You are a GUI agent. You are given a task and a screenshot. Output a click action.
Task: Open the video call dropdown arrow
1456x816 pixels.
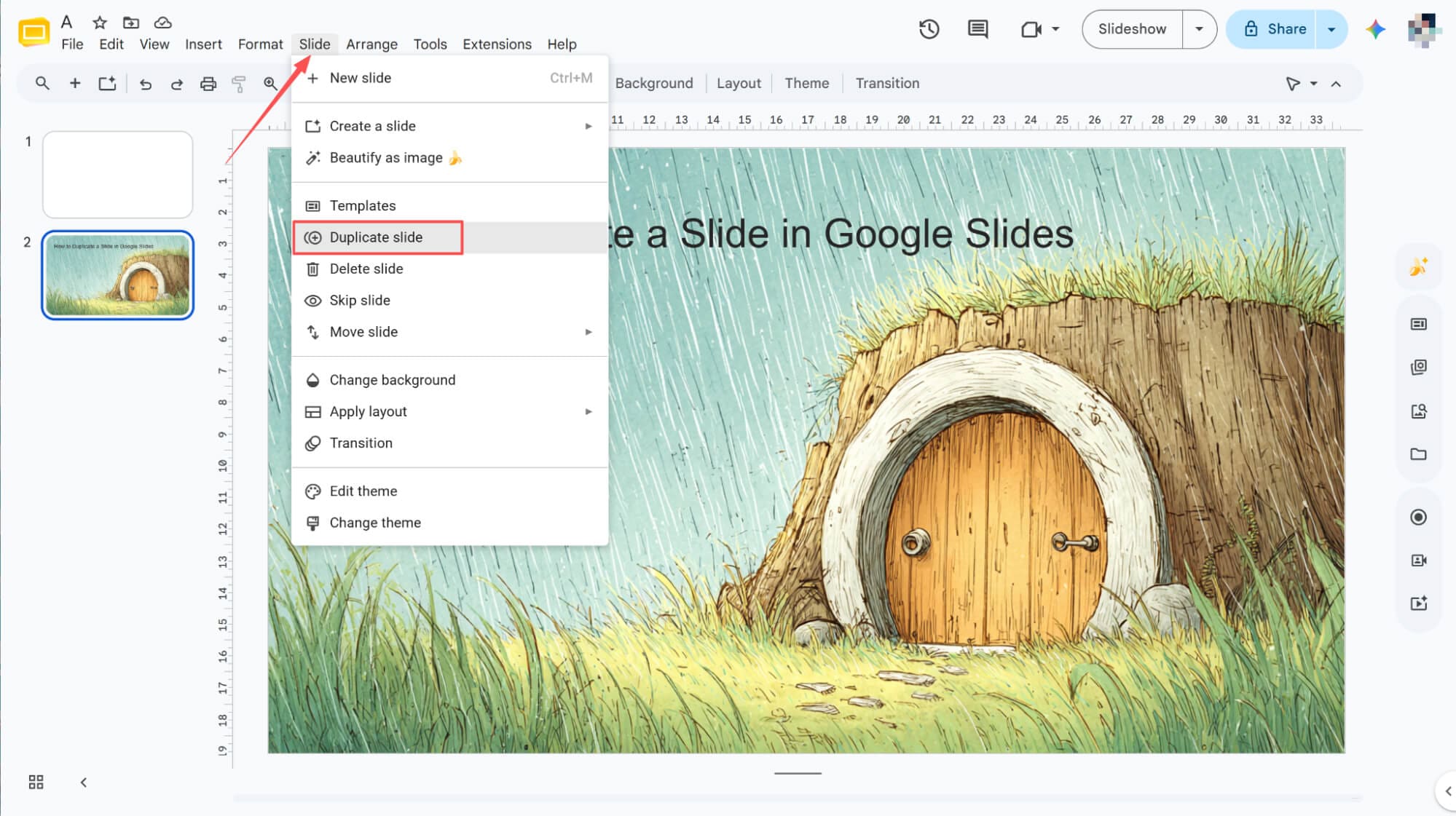1055,29
